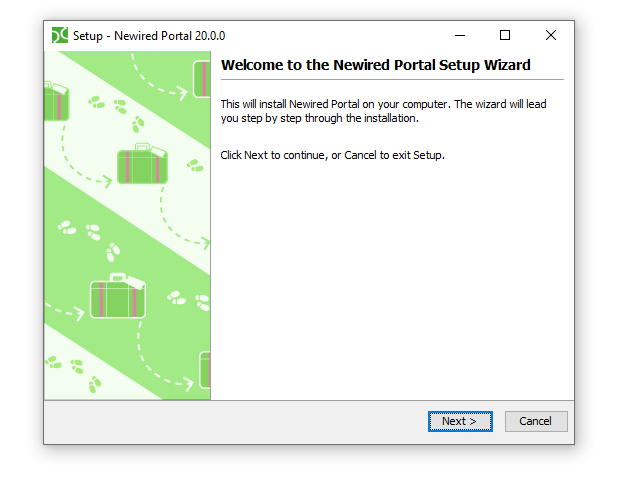The width and height of the screenshot is (629, 478).
Task: Click the Next > button
Action: (460, 421)
